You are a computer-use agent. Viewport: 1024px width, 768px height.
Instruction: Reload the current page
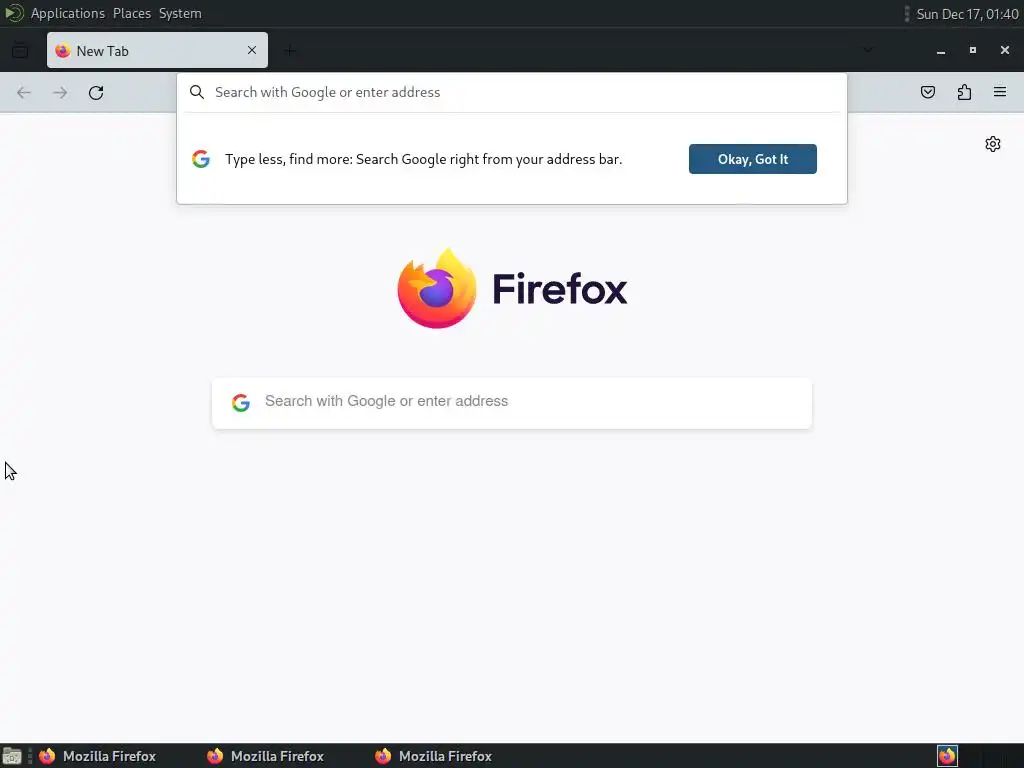(96, 93)
